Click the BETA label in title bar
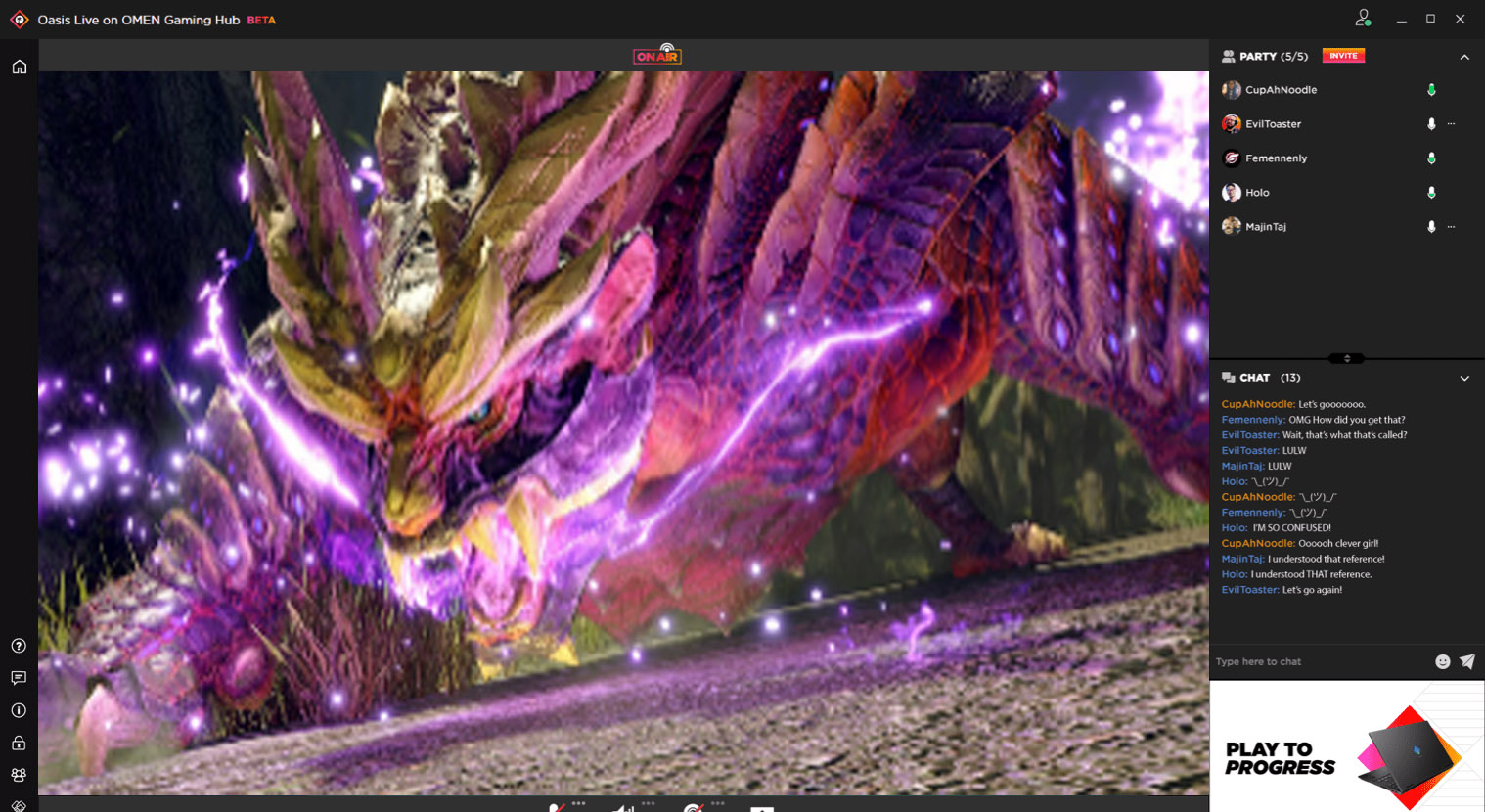Image resolution: width=1485 pixels, height=812 pixels. 261,20
